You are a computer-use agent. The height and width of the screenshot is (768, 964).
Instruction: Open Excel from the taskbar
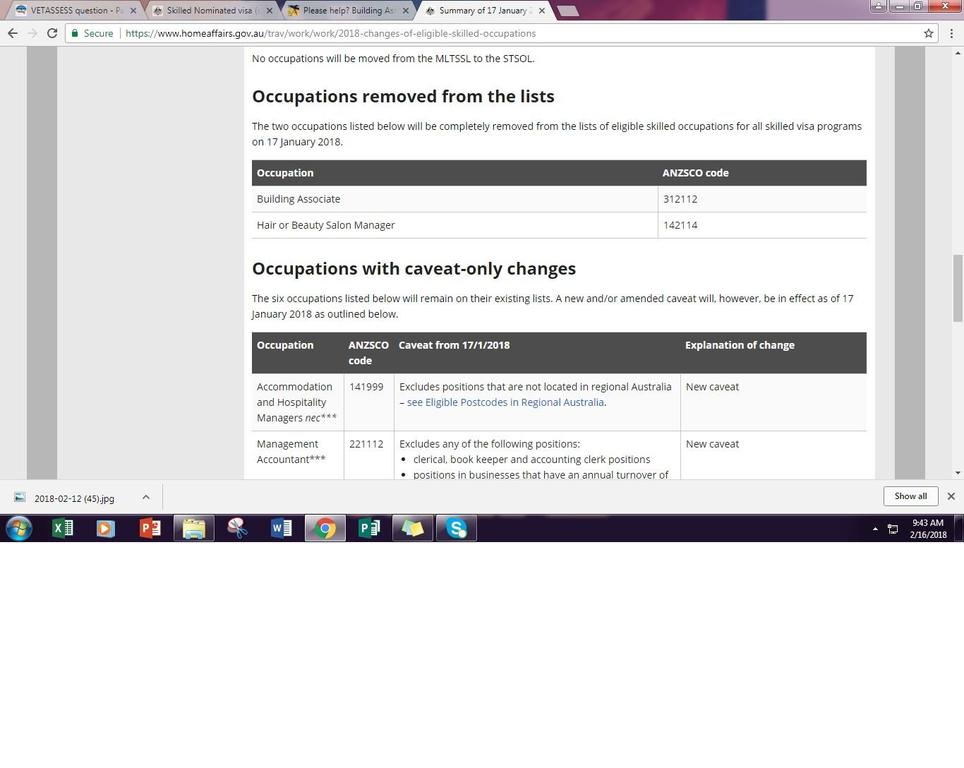pyautogui.click(x=62, y=528)
